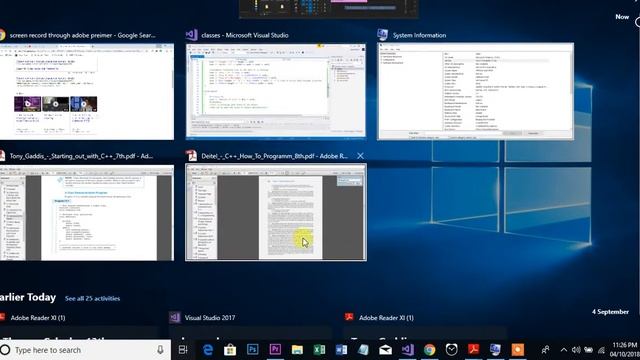Click the orange recorder icon on taskbar

tap(518, 350)
